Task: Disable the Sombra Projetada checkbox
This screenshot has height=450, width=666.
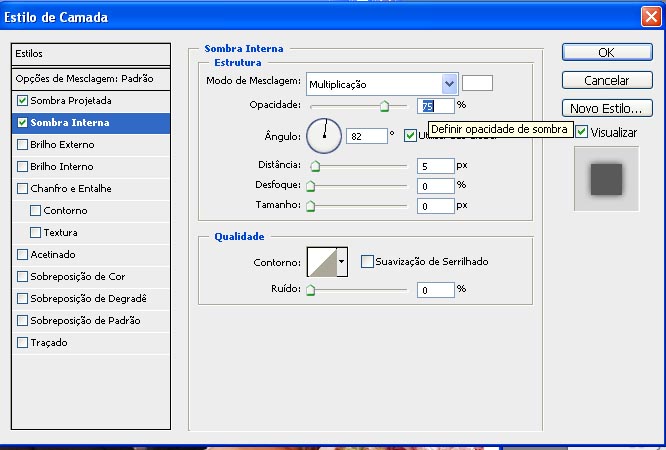Action: click(23, 101)
